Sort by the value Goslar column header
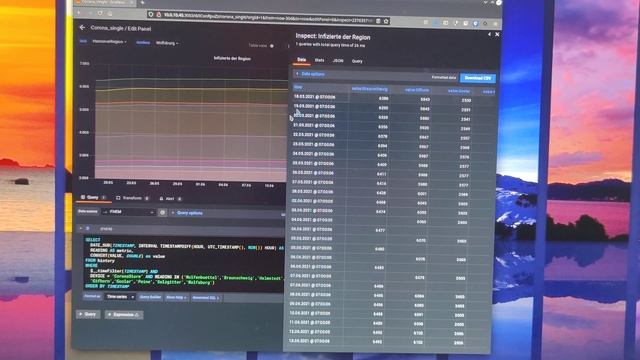Viewport: 640px width, 360px height. [459, 91]
